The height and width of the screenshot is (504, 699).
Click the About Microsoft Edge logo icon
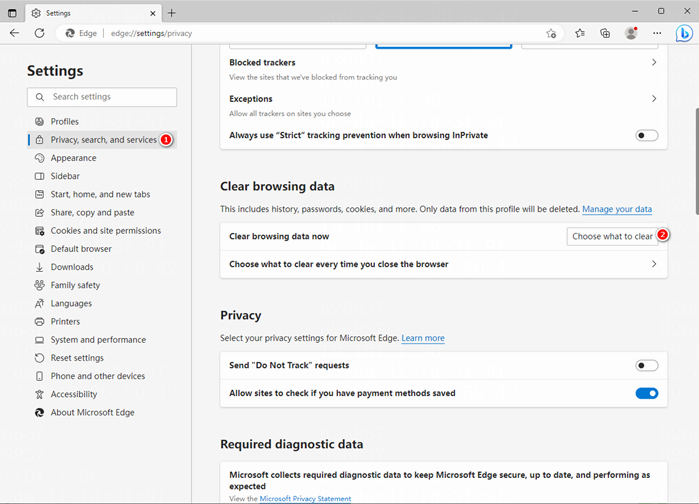39,413
